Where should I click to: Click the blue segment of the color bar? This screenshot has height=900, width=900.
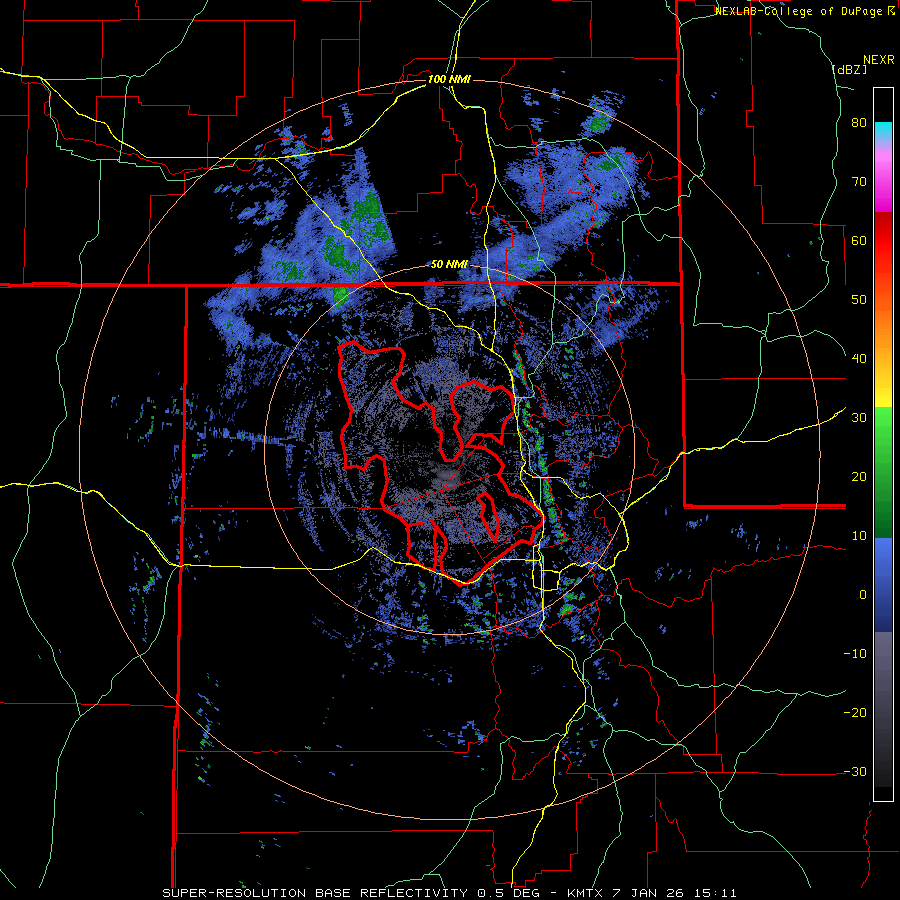pyautogui.click(x=883, y=584)
